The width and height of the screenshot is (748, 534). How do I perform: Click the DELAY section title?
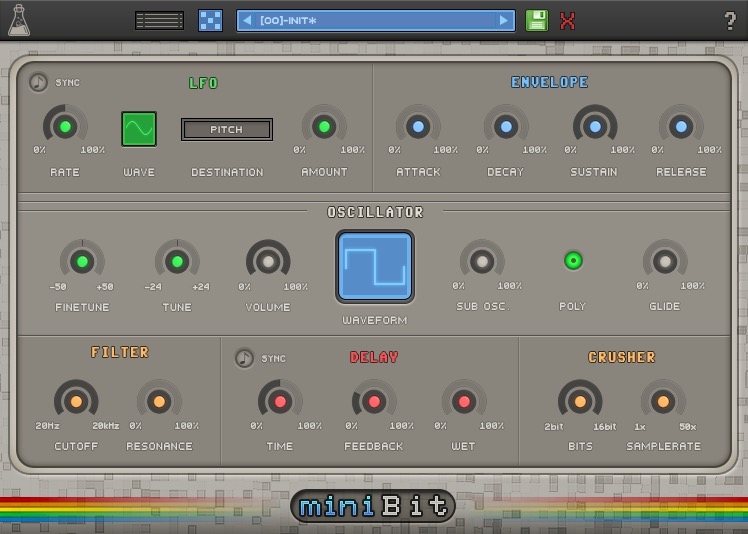(x=374, y=357)
